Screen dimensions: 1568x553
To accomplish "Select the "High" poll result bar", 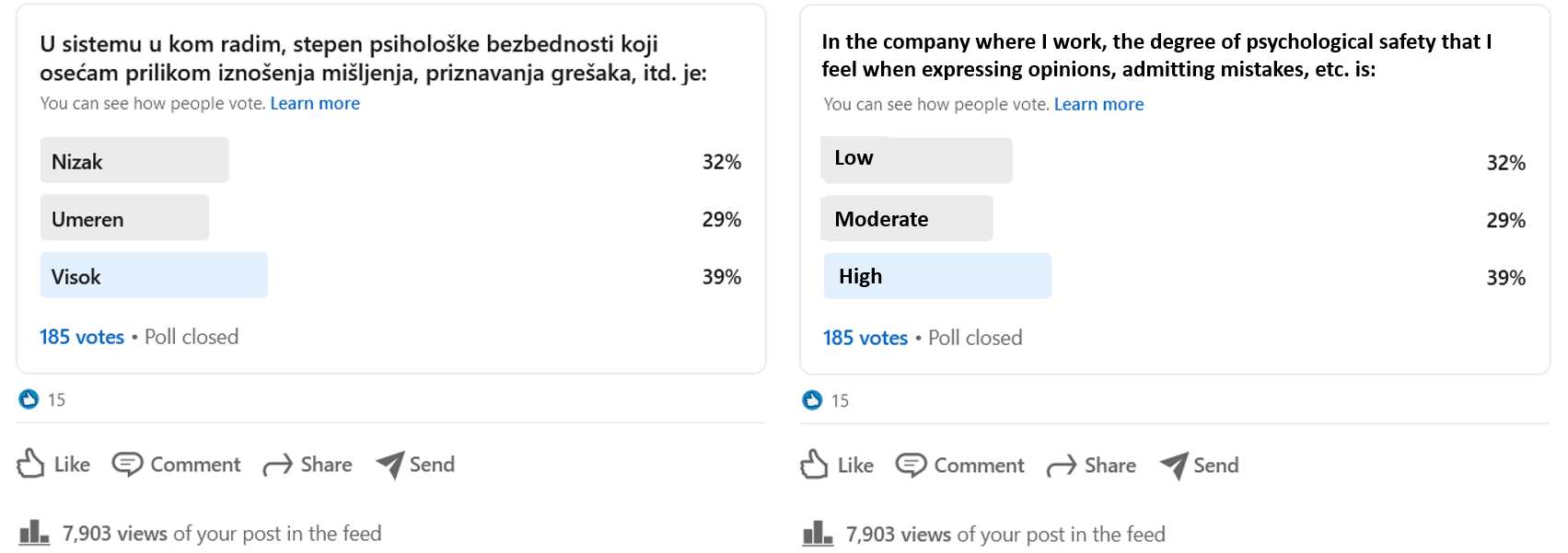I will 937,276.
